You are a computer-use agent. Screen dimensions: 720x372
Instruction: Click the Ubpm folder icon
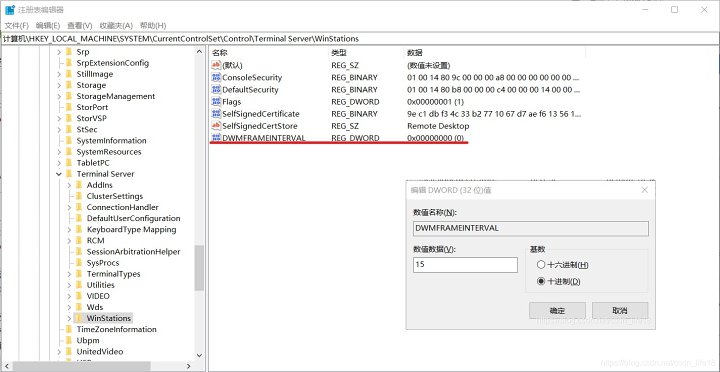click(x=69, y=340)
